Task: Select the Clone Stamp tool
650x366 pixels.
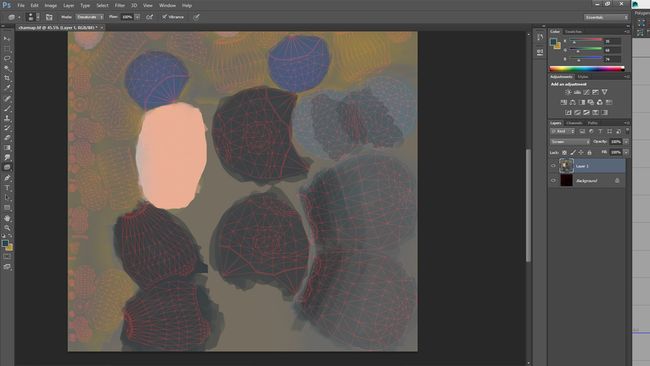Action: [7, 118]
